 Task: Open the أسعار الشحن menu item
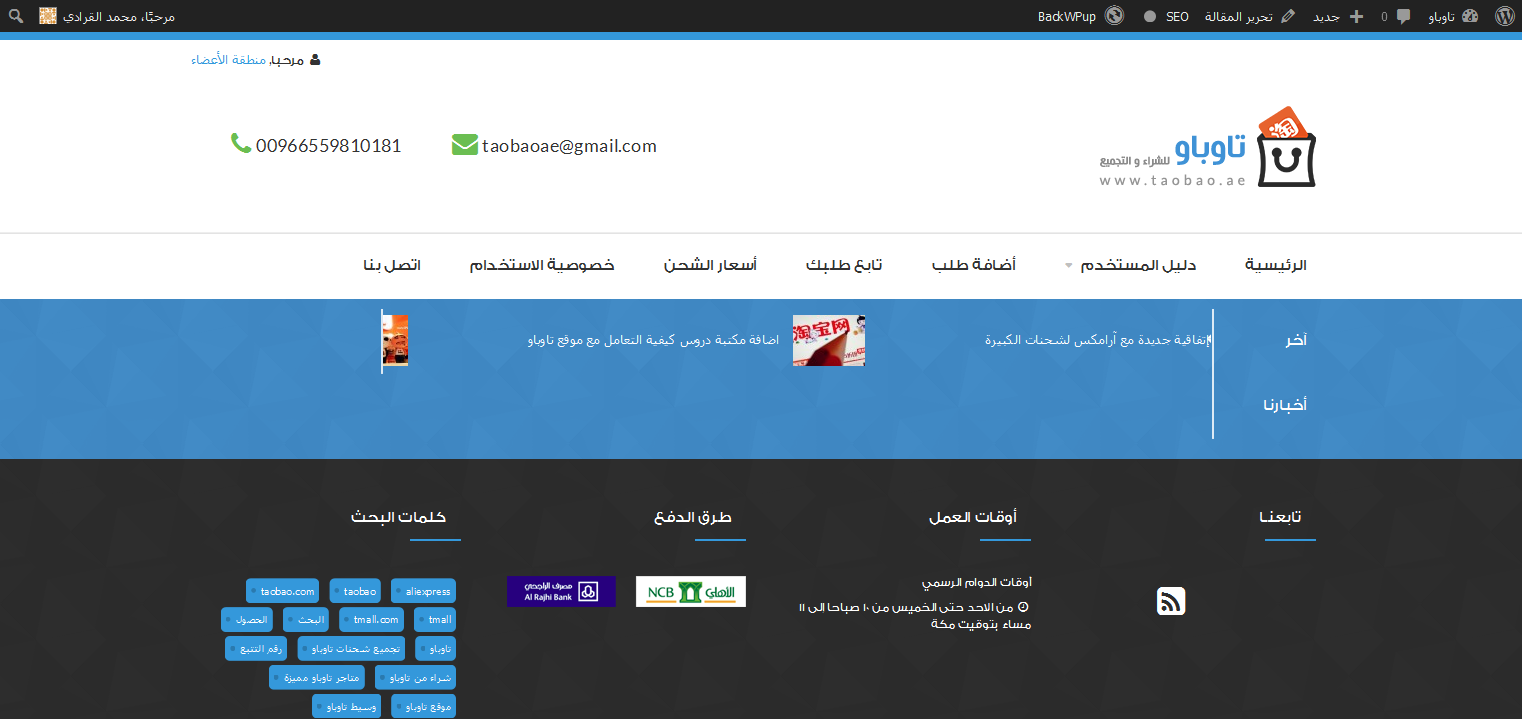[710, 265]
